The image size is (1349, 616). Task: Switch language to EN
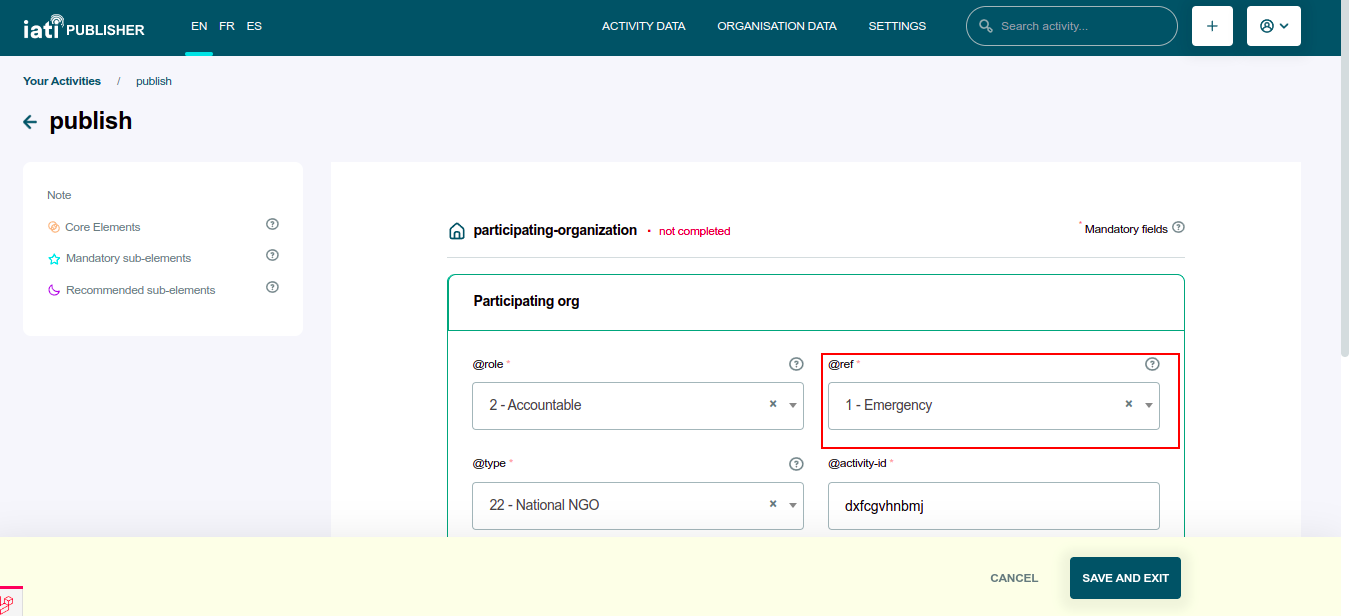[x=199, y=26]
